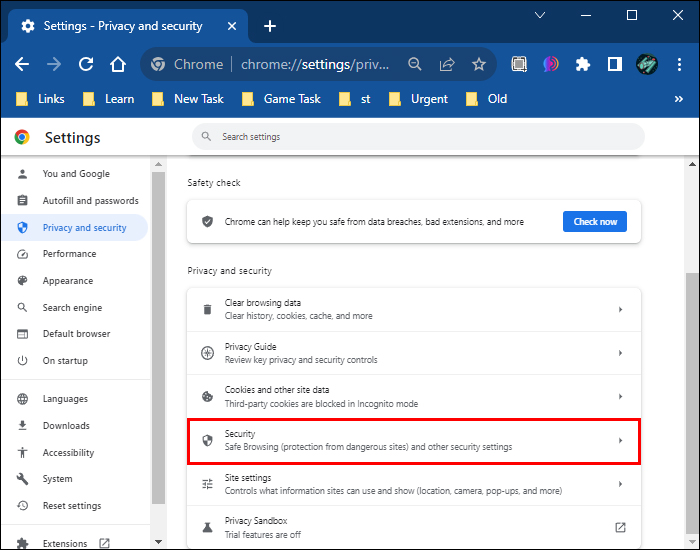700x550 pixels.
Task: Click the zoom magnifier icon in address bar
Action: coord(415,64)
